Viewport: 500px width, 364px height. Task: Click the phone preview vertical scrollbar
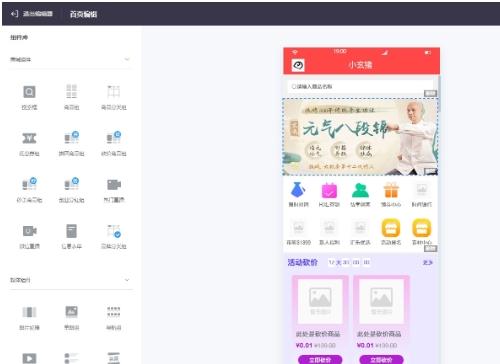click(x=439, y=93)
